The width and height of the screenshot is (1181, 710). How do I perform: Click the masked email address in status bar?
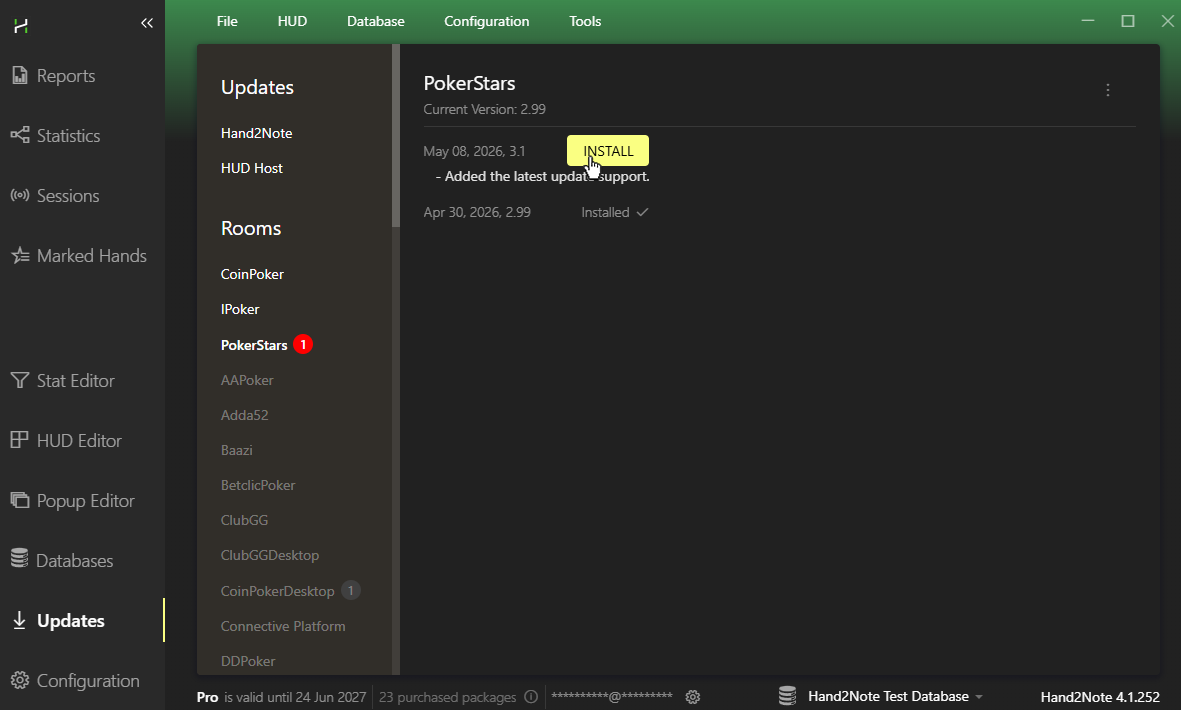click(x=612, y=696)
